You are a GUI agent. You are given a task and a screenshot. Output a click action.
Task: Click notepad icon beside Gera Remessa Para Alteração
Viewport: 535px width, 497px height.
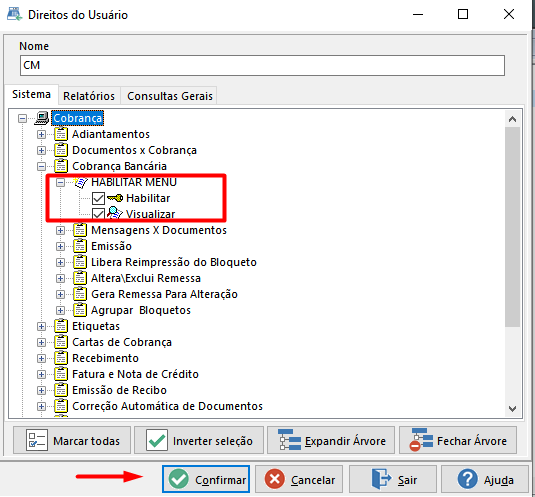tap(80, 294)
